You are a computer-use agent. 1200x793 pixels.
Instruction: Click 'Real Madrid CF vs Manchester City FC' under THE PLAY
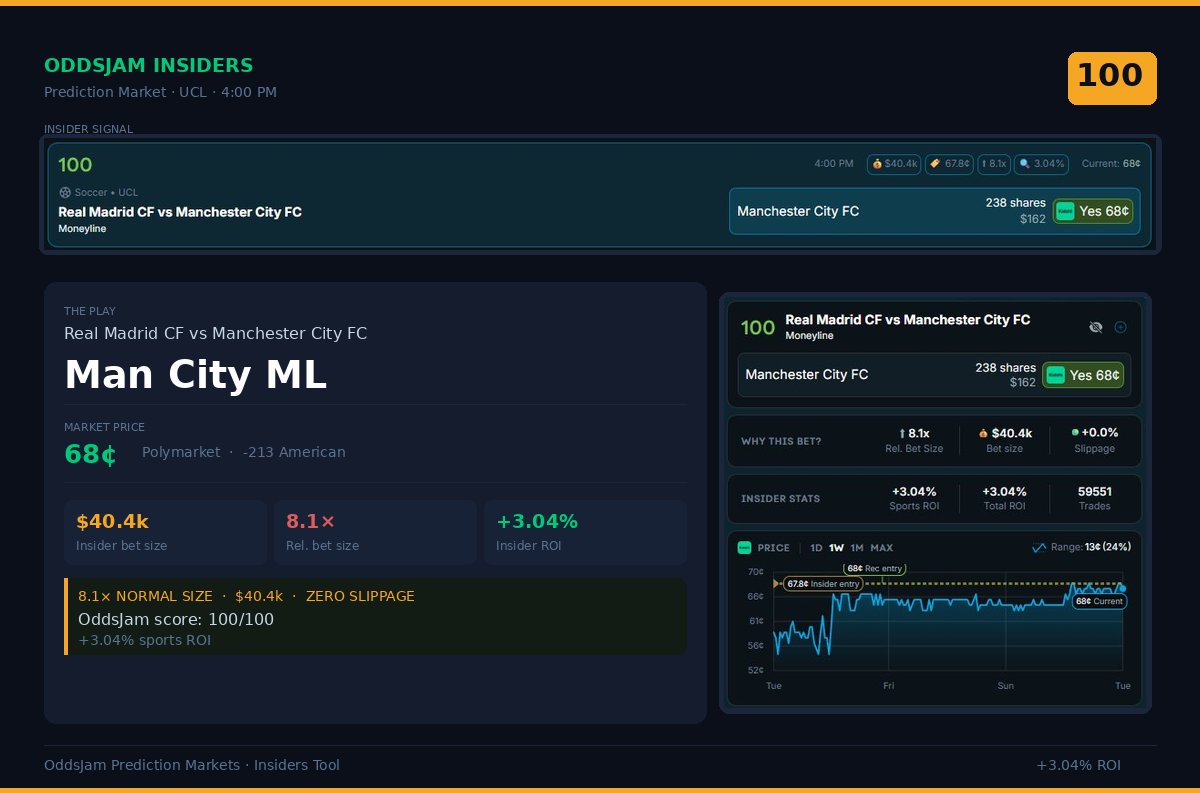[216, 334]
